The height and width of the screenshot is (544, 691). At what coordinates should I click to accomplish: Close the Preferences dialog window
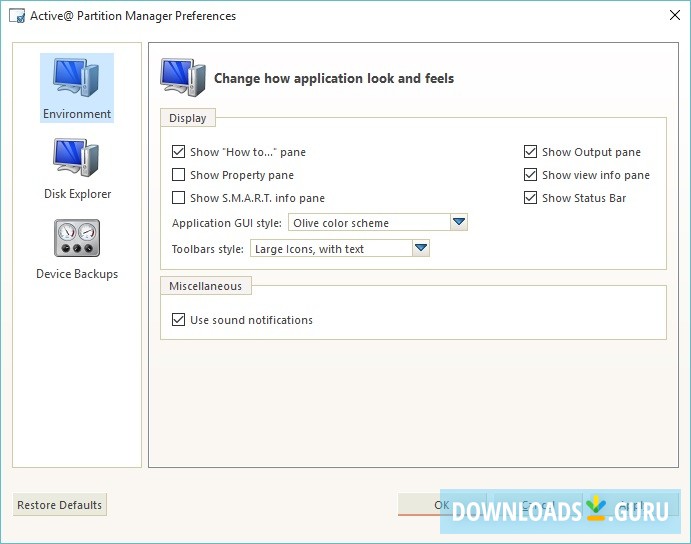pos(675,15)
